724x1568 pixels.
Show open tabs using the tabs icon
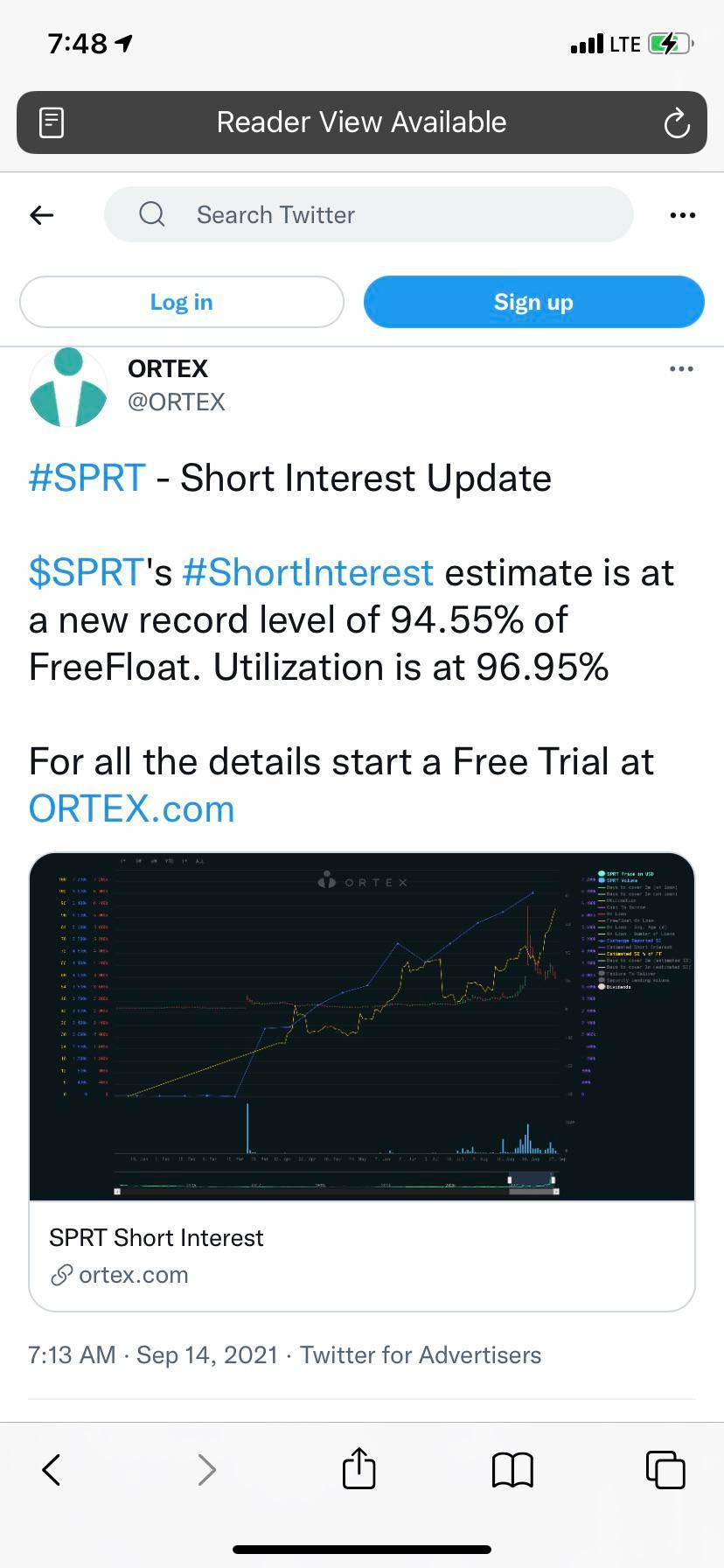tap(665, 1470)
